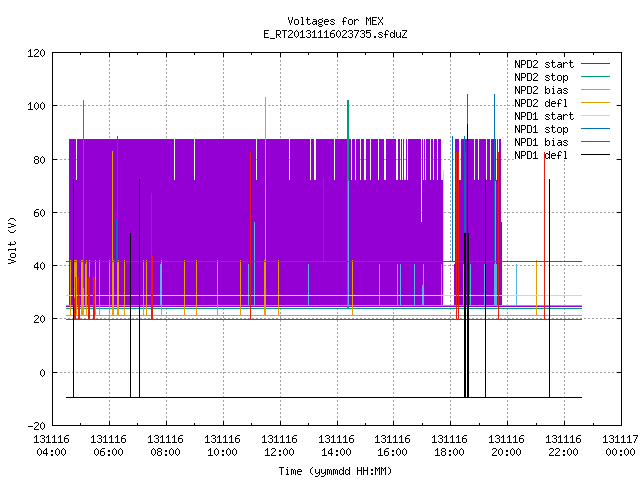Click the y-axis tick value 40

(39, 266)
